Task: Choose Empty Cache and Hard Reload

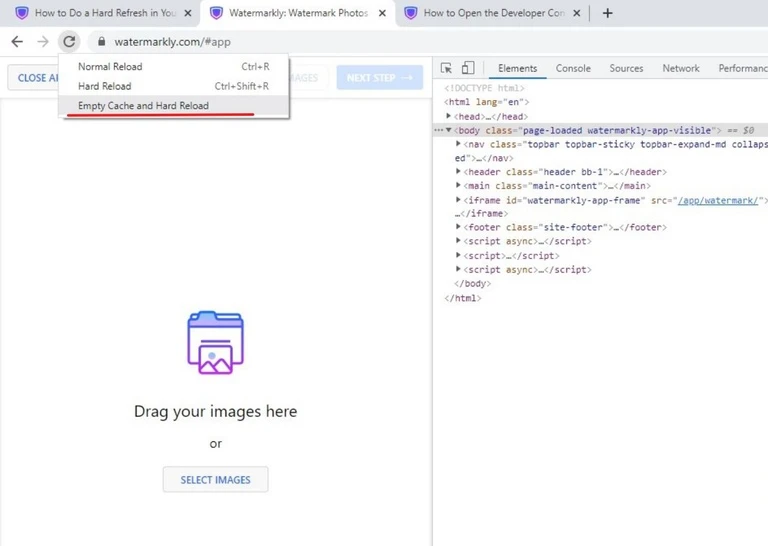Action: 174,106
